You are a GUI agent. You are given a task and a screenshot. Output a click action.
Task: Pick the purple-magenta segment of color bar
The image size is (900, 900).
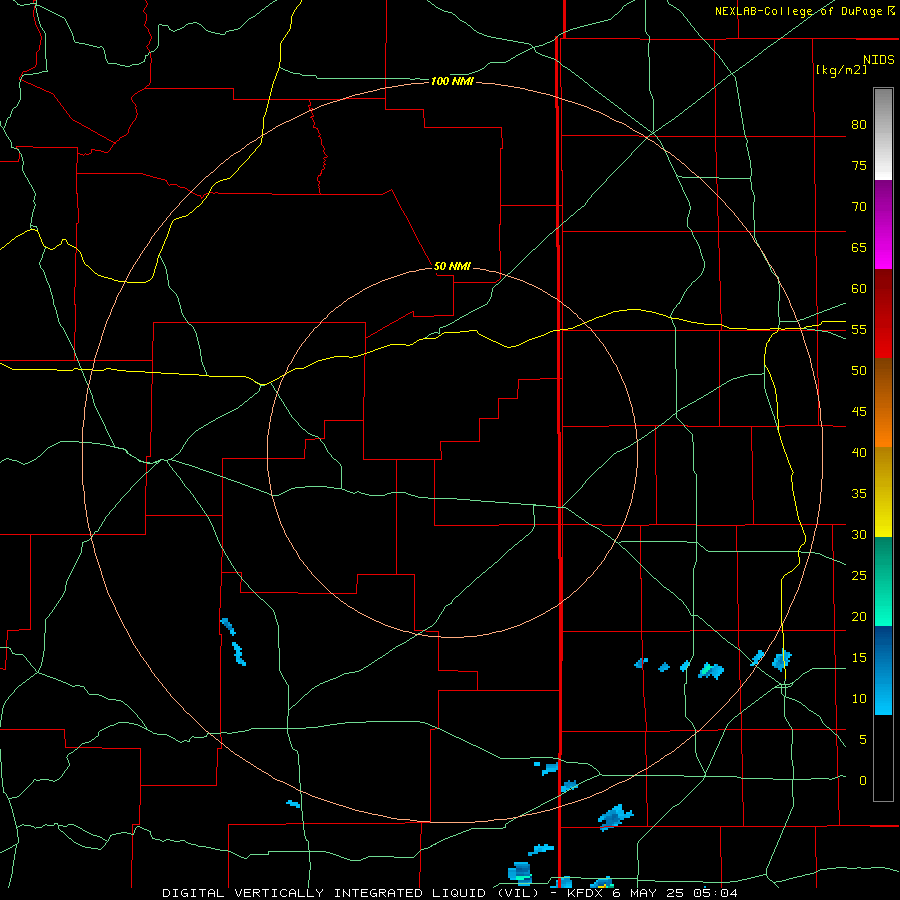883,224
